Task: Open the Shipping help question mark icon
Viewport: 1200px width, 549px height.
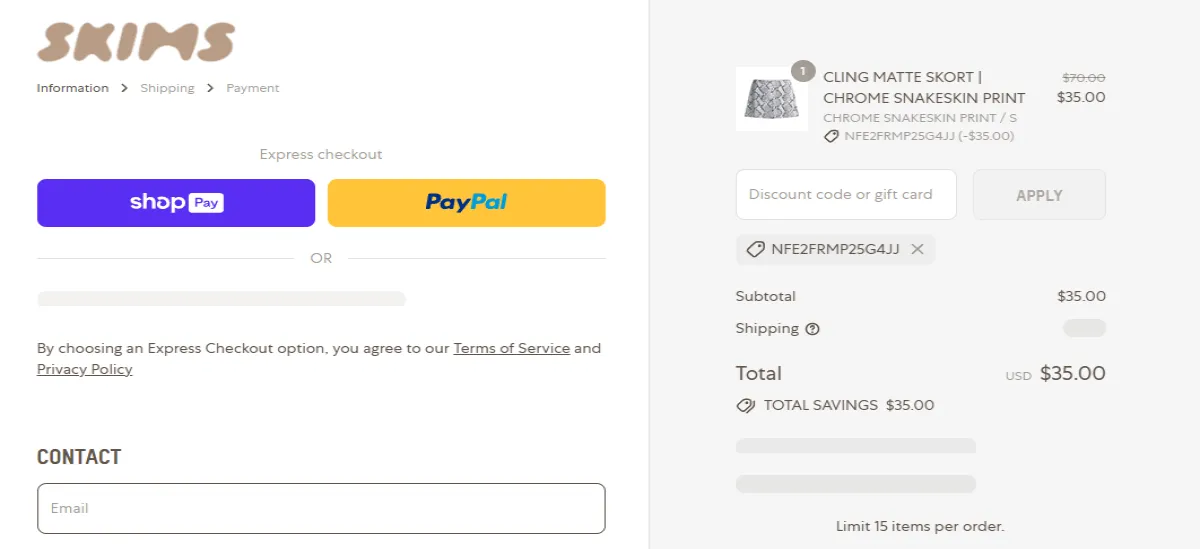Action: click(x=812, y=329)
